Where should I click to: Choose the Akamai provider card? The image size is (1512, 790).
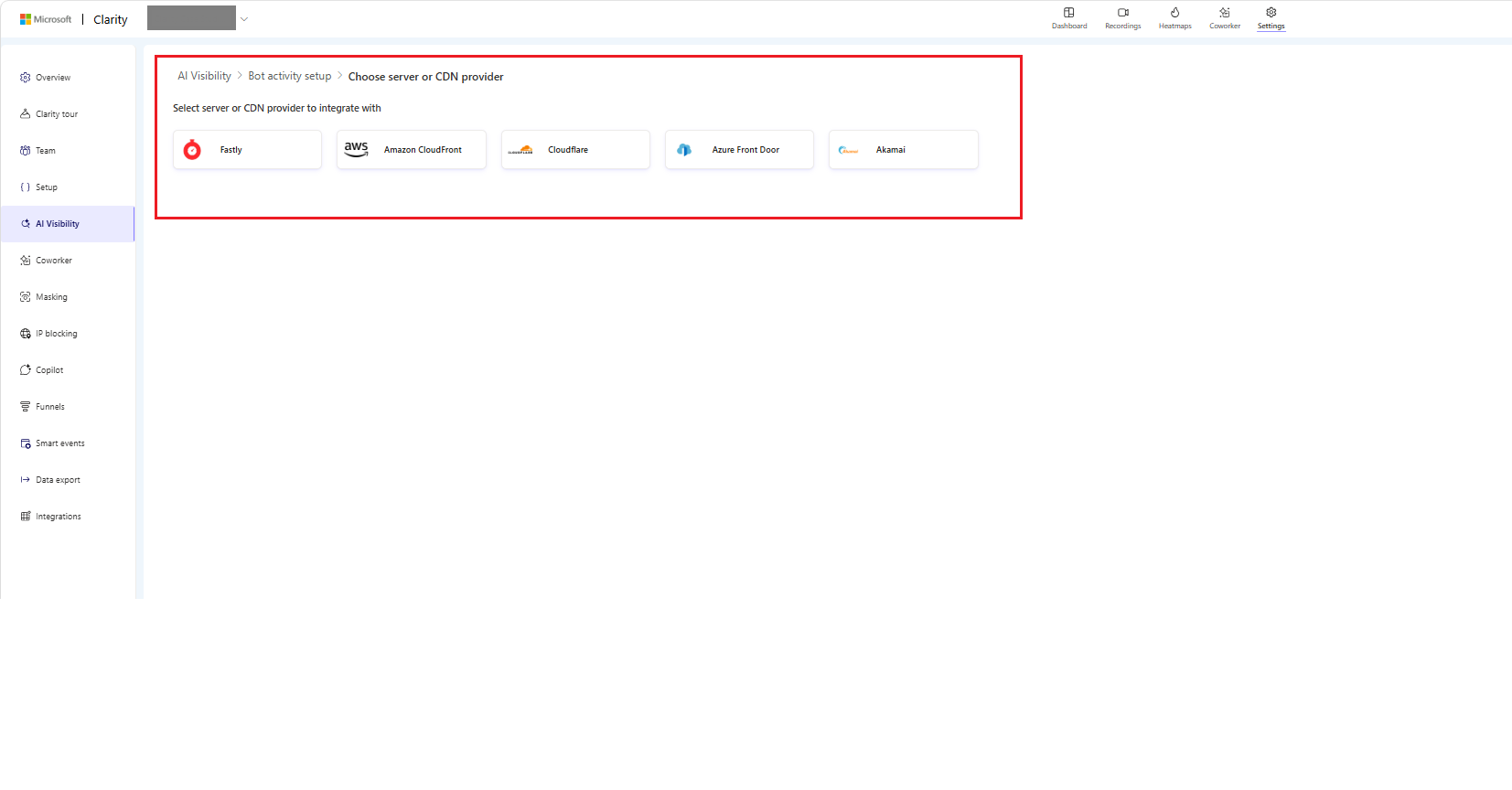(x=904, y=150)
